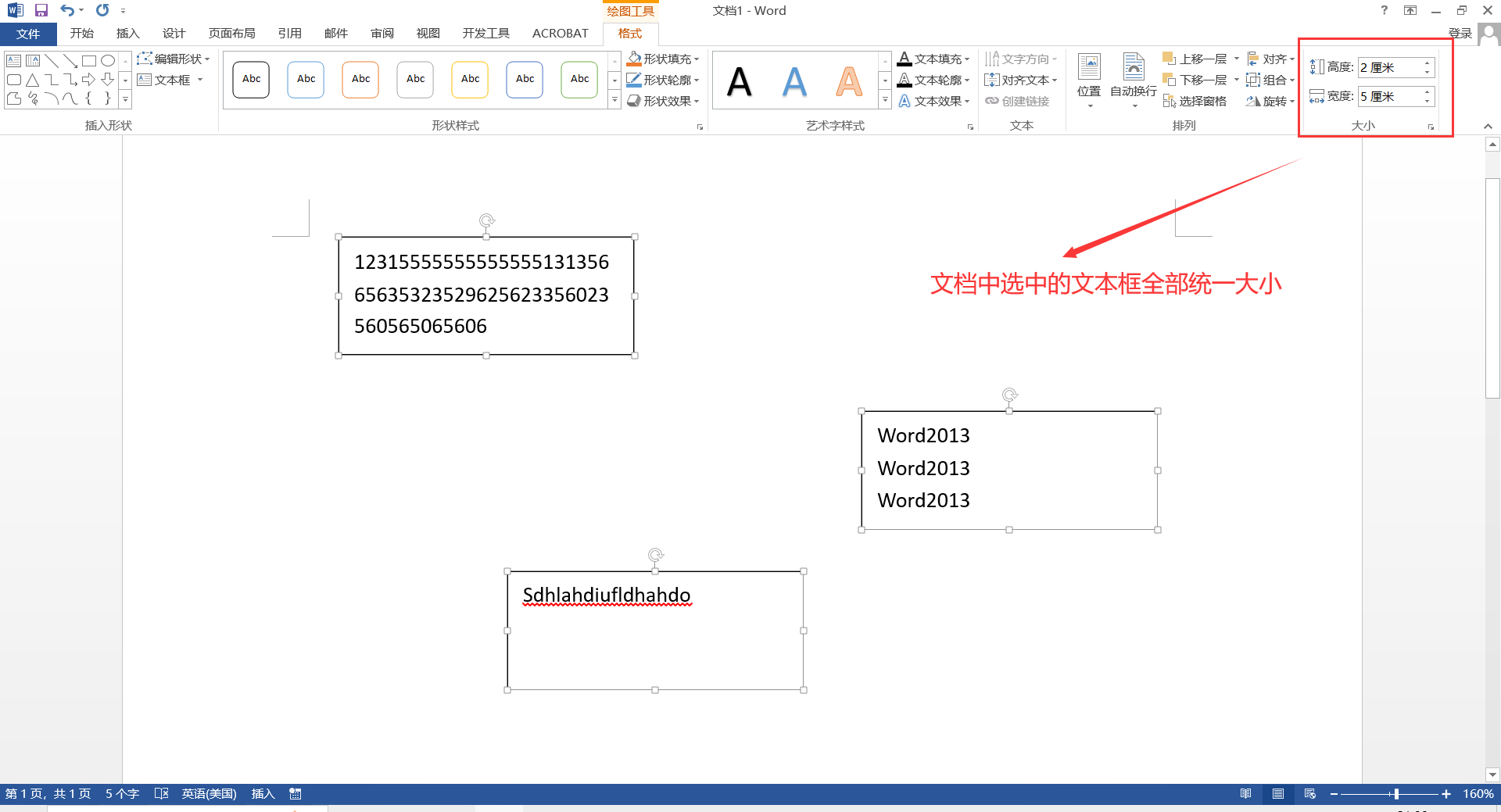The width and height of the screenshot is (1501, 812).
Task: Open Word Help question mark
Action: click(x=1385, y=10)
